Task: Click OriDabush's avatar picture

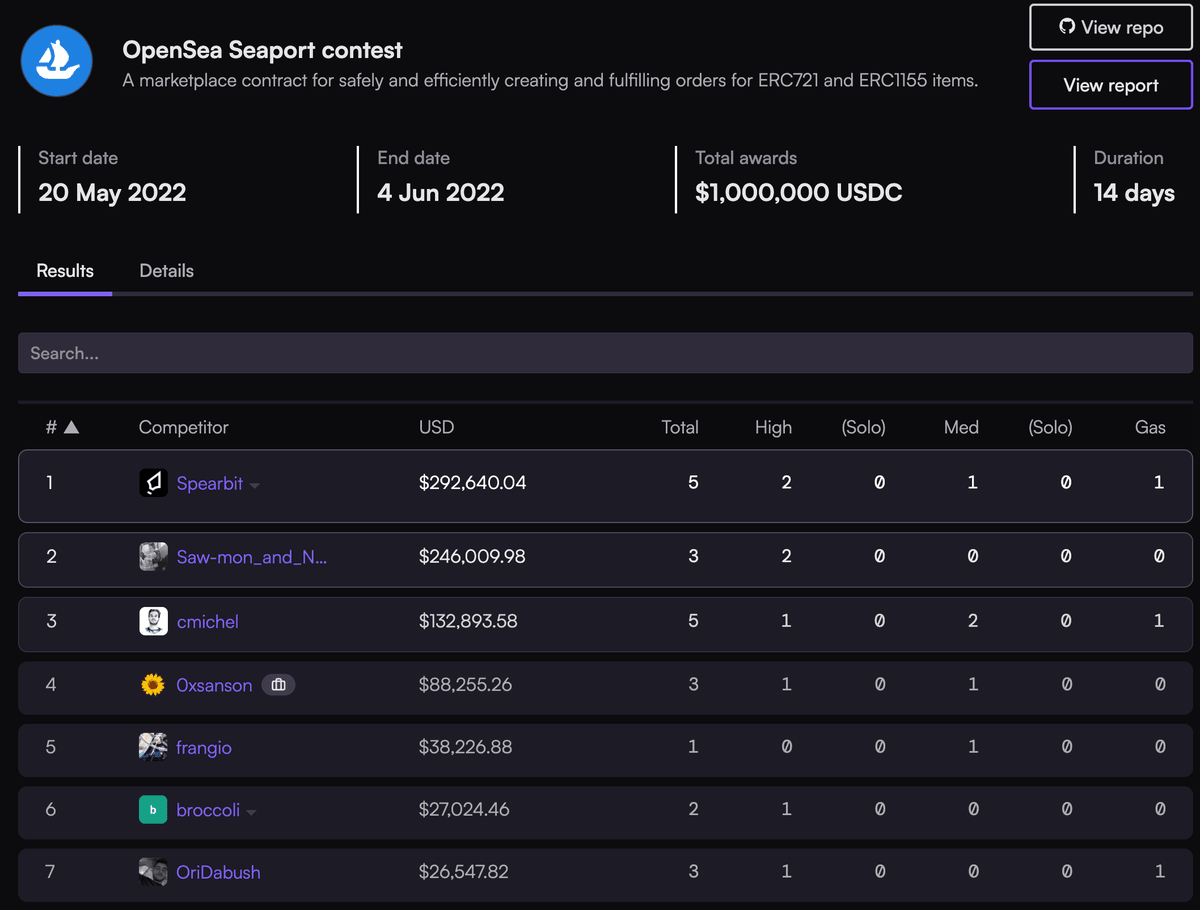Action: [x=153, y=872]
